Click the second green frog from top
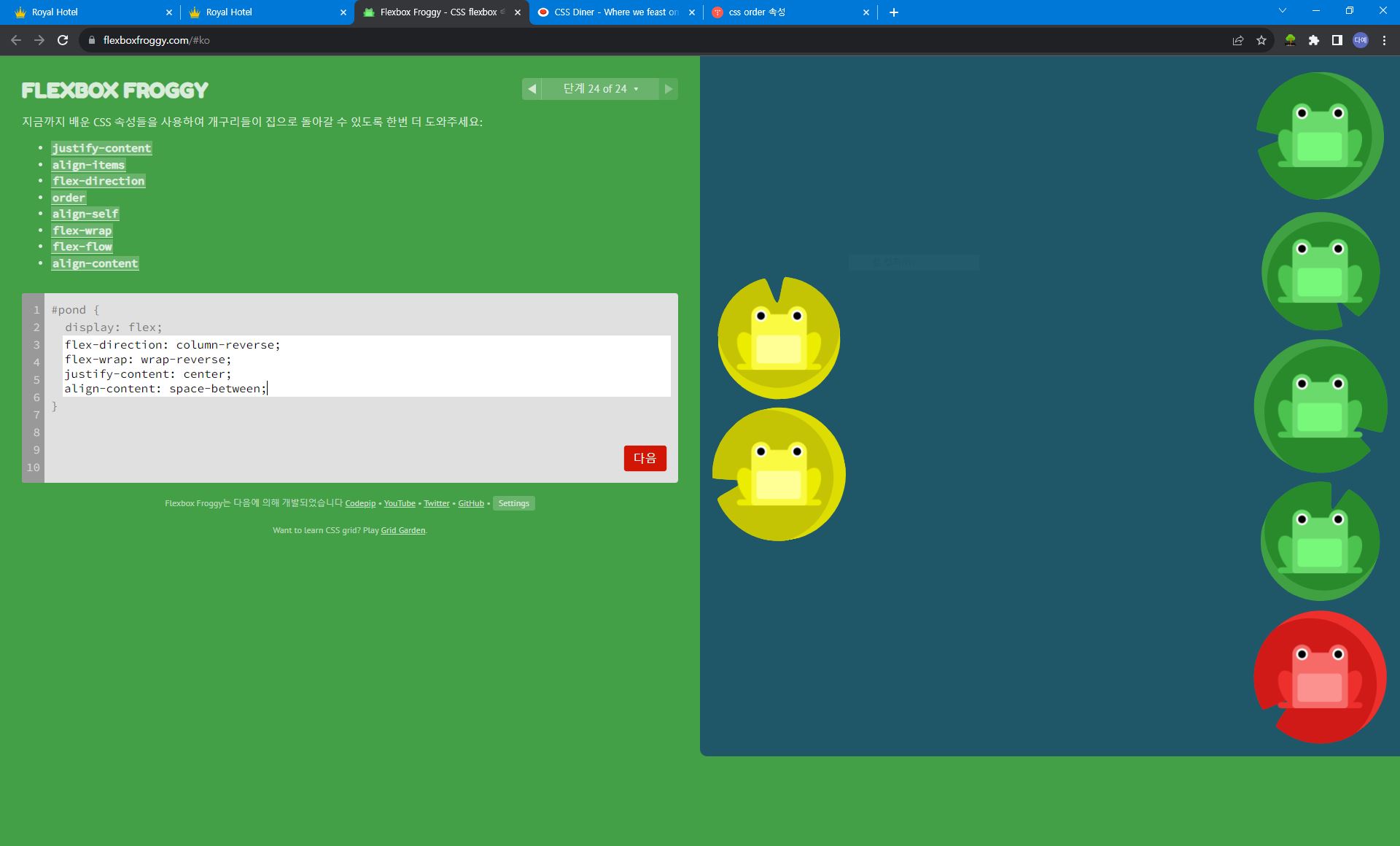 pos(1320,271)
